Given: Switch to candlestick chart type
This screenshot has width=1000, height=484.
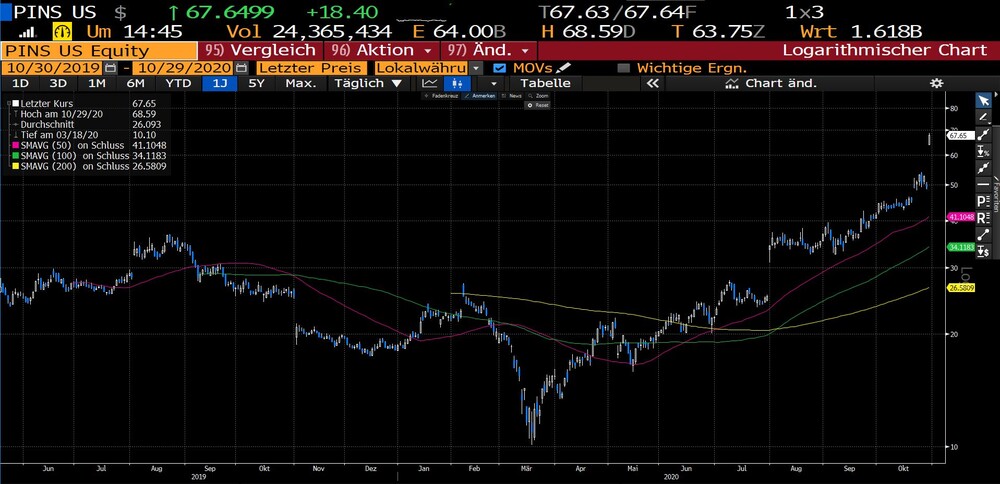Looking at the screenshot, I should click(456, 84).
